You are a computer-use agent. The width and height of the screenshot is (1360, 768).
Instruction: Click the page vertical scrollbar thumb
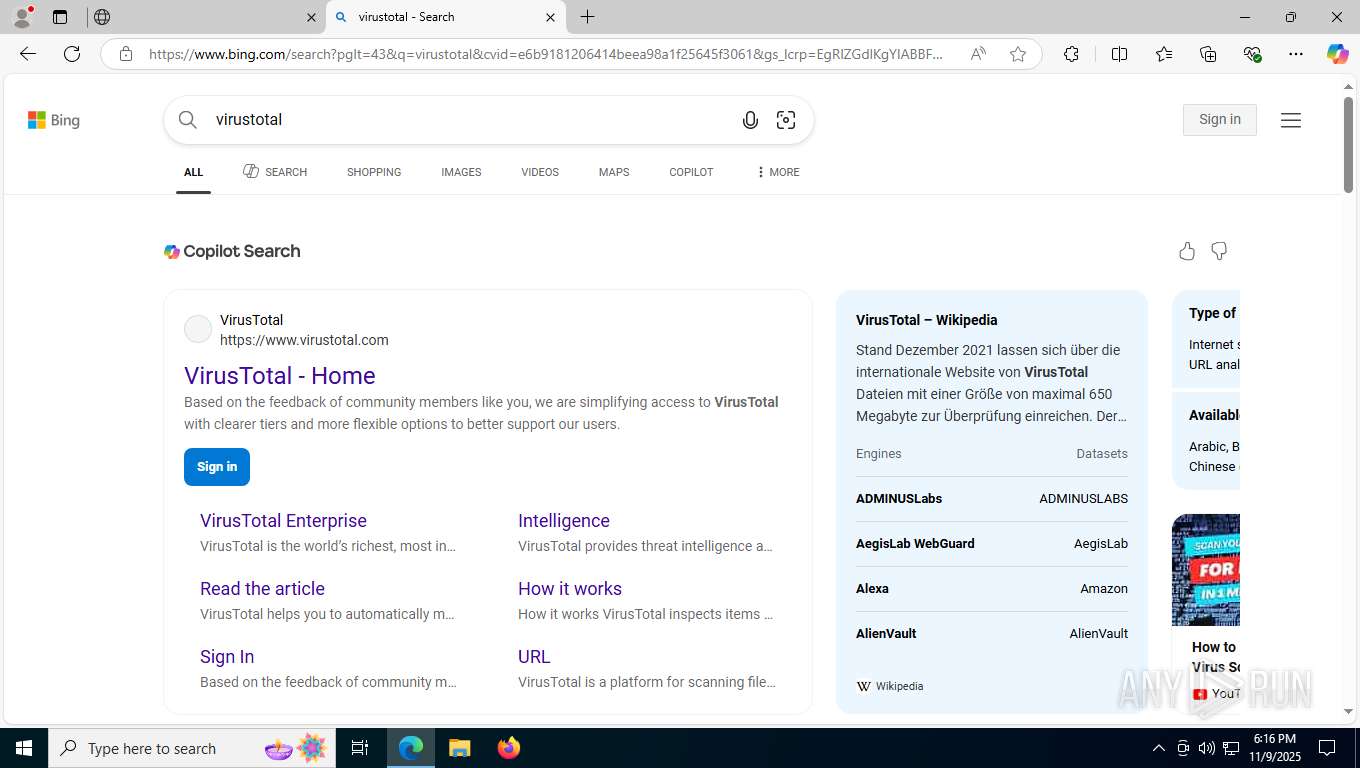(x=1348, y=145)
